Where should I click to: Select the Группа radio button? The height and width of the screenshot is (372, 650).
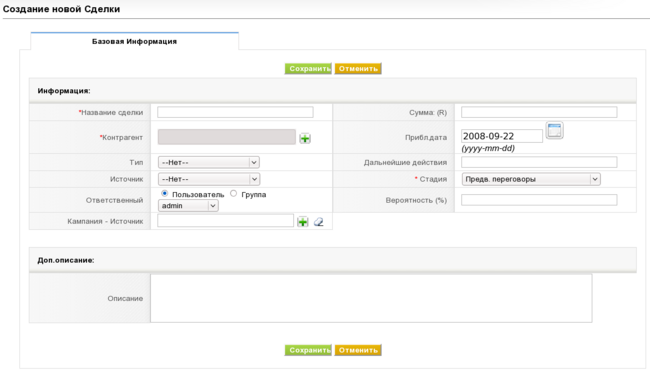pos(234,194)
